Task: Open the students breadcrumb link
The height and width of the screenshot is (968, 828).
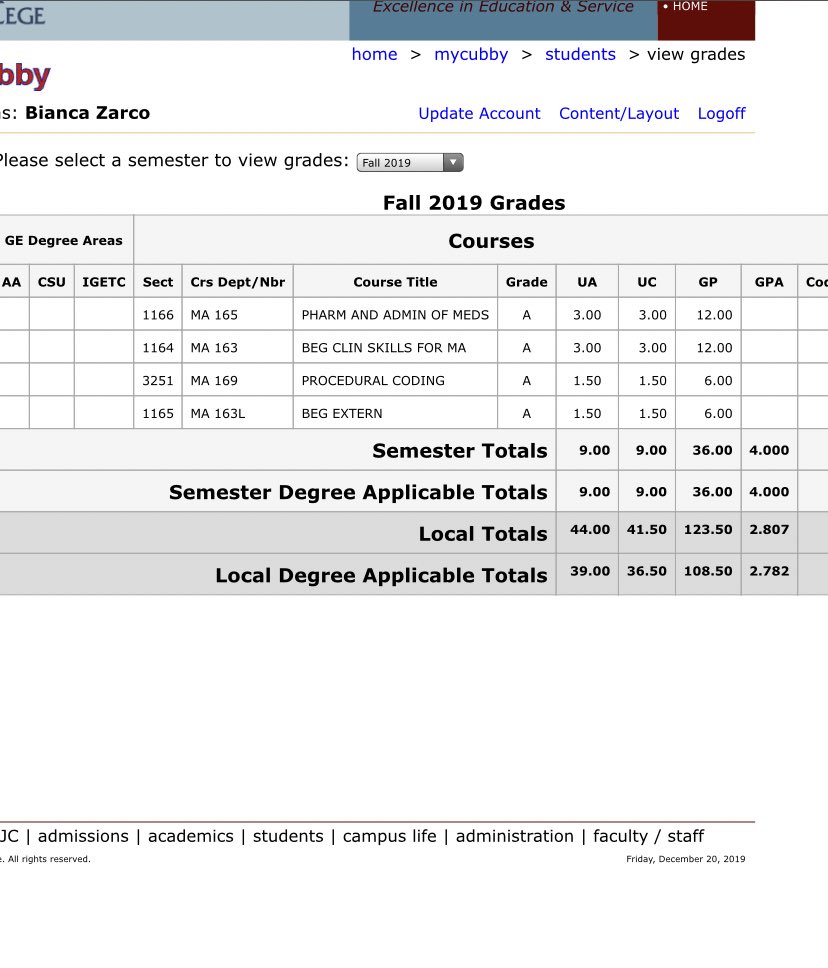Action: coord(580,54)
